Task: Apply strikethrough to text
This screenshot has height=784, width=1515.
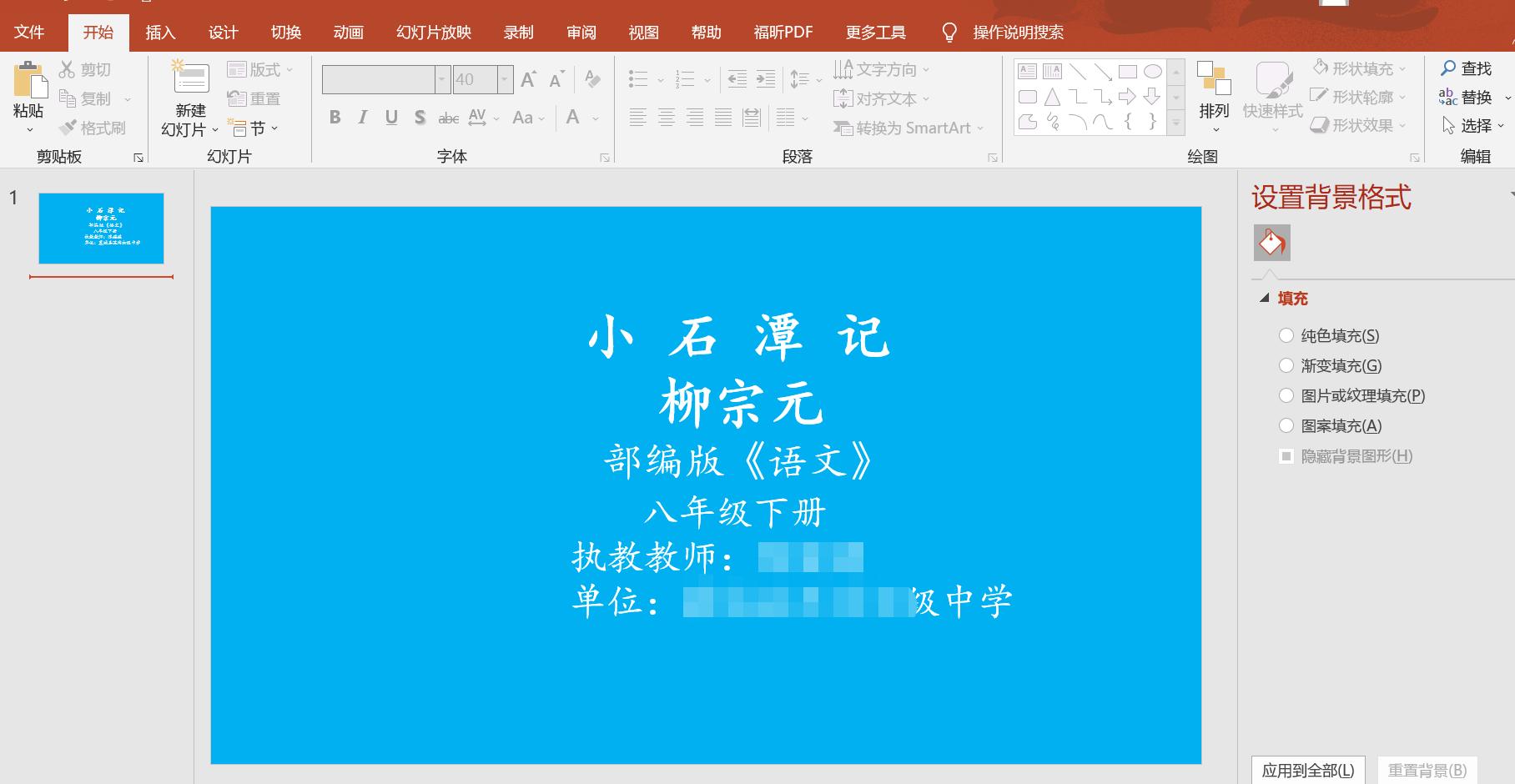Action: 448,118
